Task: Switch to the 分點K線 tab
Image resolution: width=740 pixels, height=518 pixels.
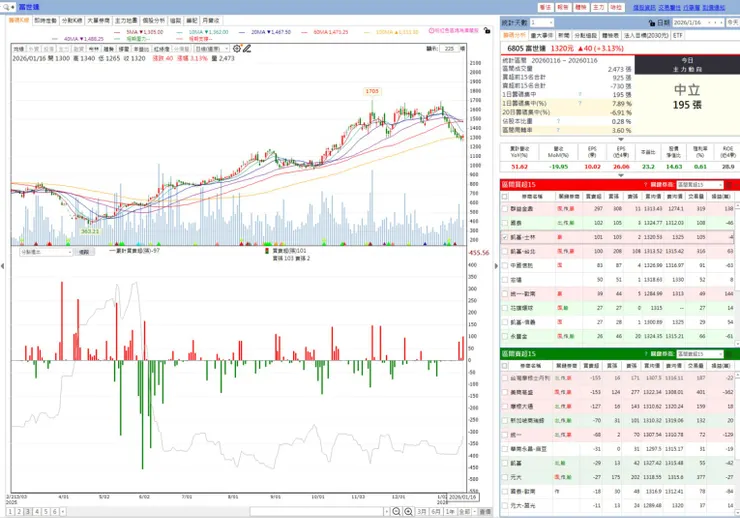Action: tap(72, 20)
